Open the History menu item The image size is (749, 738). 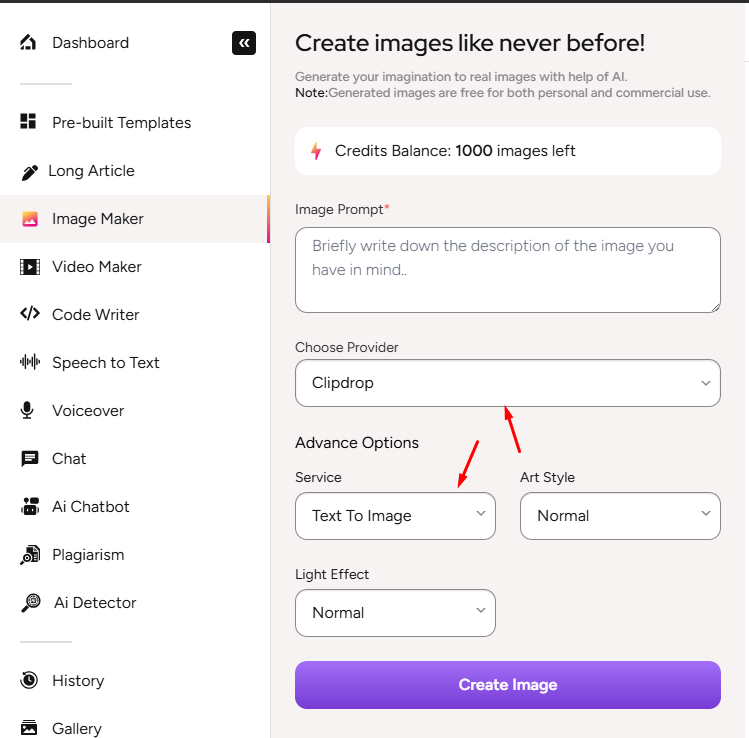tap(78, 680)
